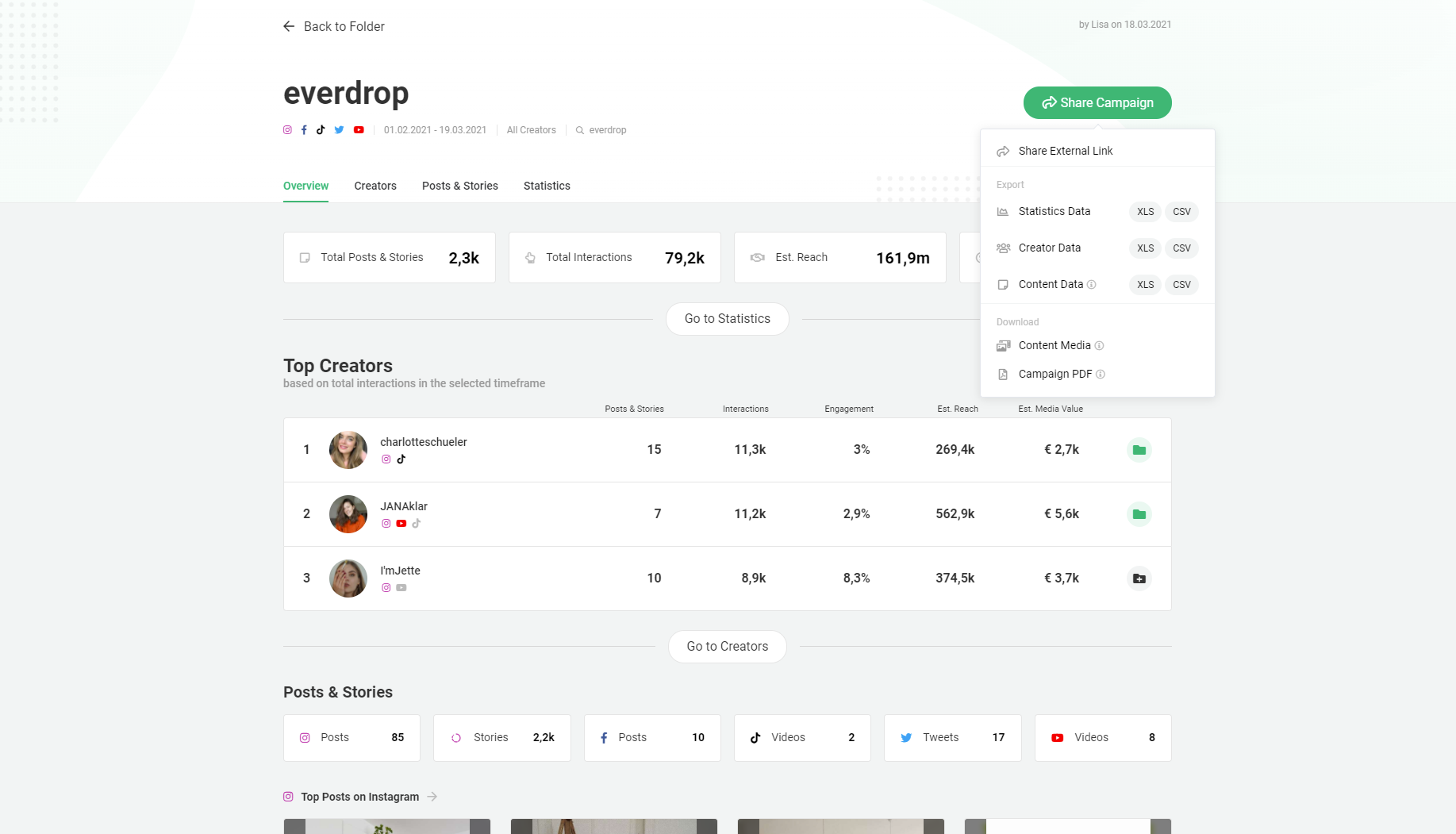The height and width of the screenshot is (834, 1456).
Task: Click I'mJette's greyed YouTube icon
Action: click(401, 588)
